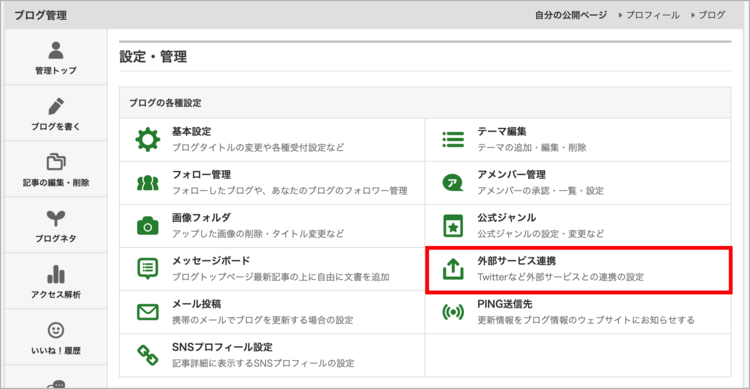Select いいね！履歴 sidebar label
This screenshot has height=389, width=750.
[x=56, y=351]
